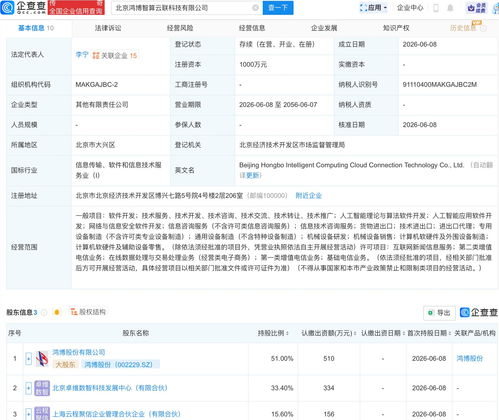Switch to the 经营风险 tab

[x=180, y=28]
